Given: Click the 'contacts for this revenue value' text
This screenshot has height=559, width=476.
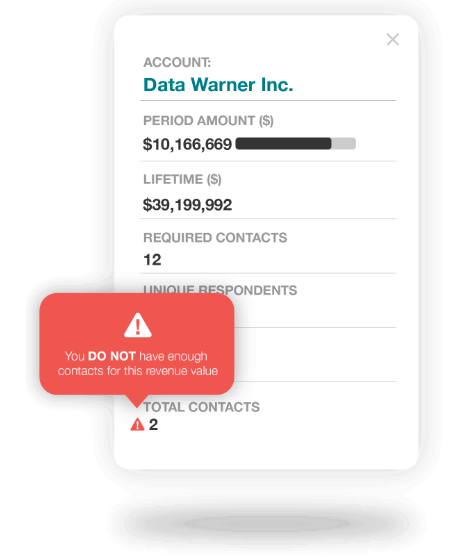Looking at the screenshot, I should [x=138, y=371].
